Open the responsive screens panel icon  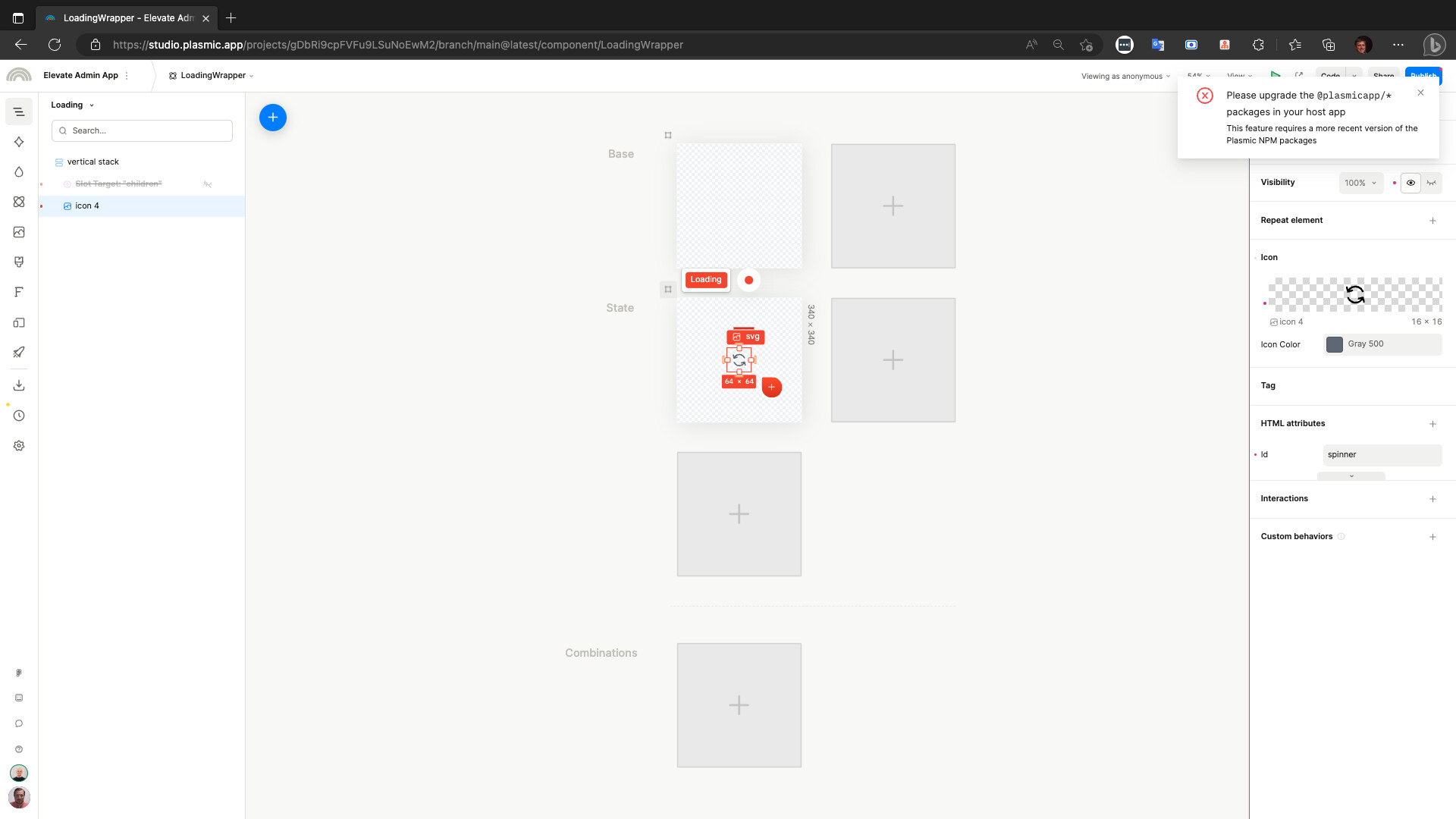click(19, 322)
